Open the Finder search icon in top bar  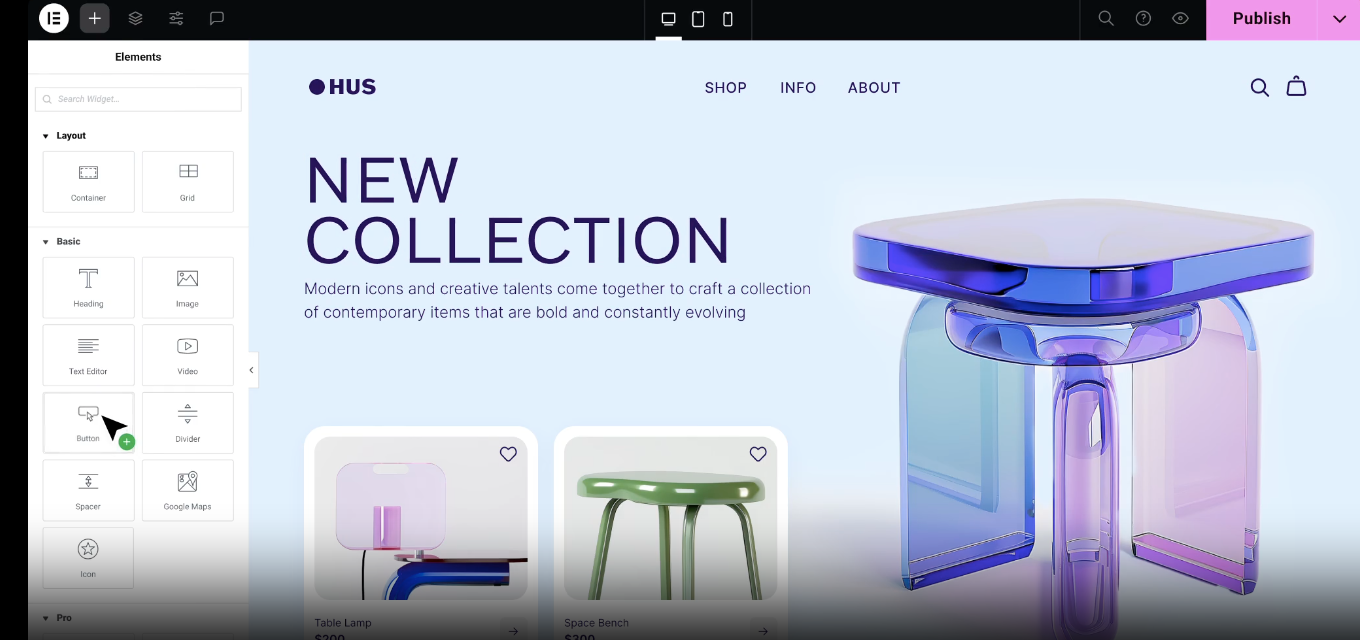click(1106, 18)
